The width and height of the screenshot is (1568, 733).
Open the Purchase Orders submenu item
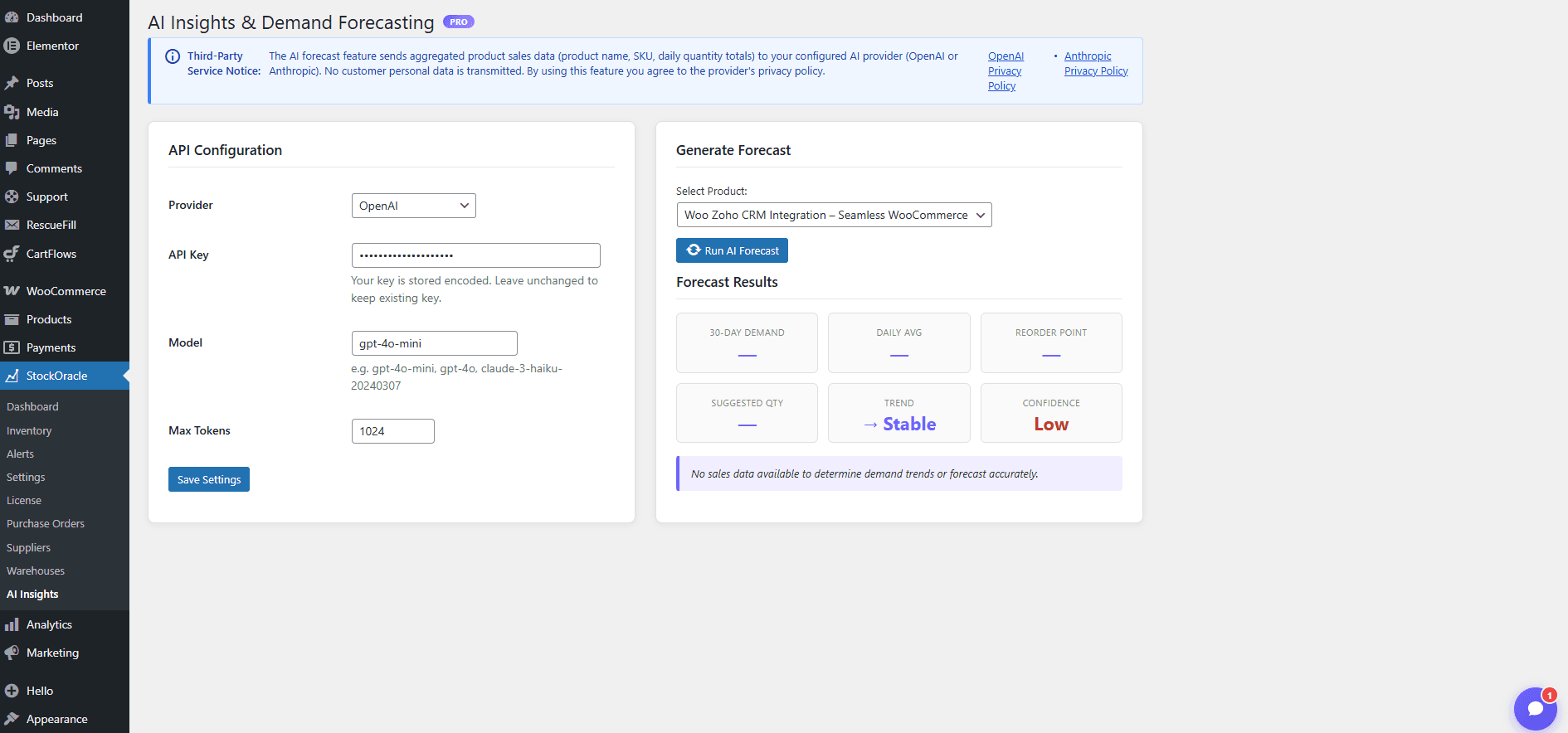[x=46, y=523]
